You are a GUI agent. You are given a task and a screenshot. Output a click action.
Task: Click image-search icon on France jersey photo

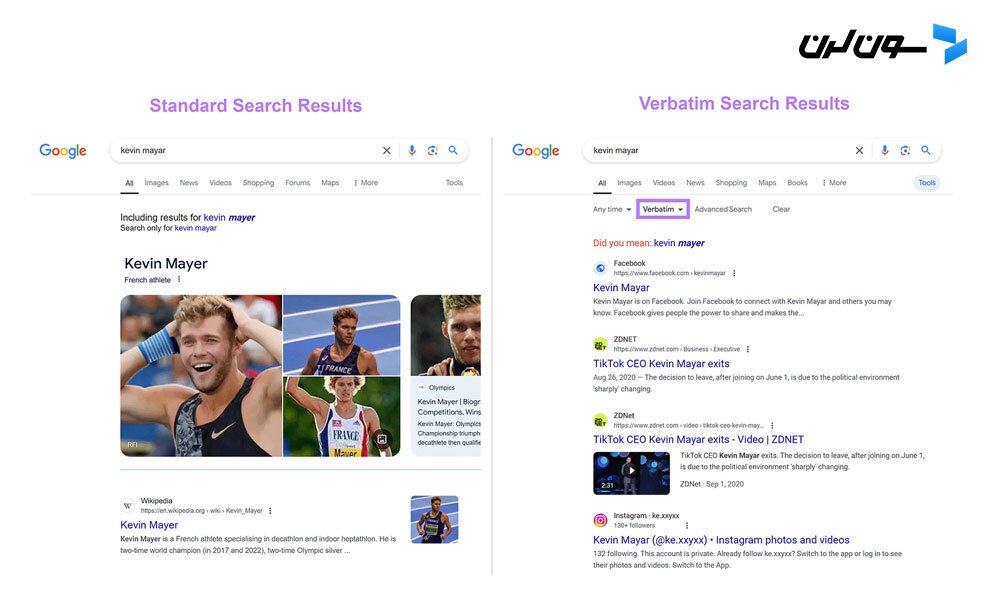pos(382,439)
